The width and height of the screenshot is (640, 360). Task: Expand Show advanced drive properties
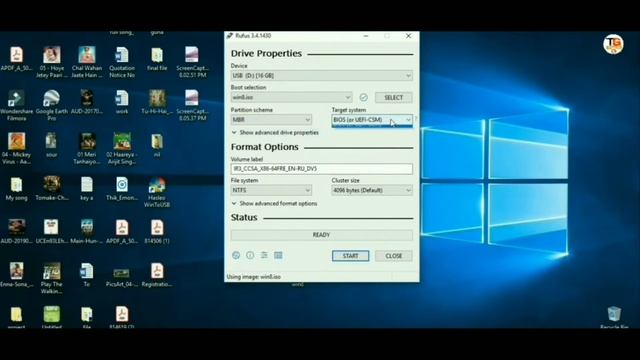tap(275, 133)
